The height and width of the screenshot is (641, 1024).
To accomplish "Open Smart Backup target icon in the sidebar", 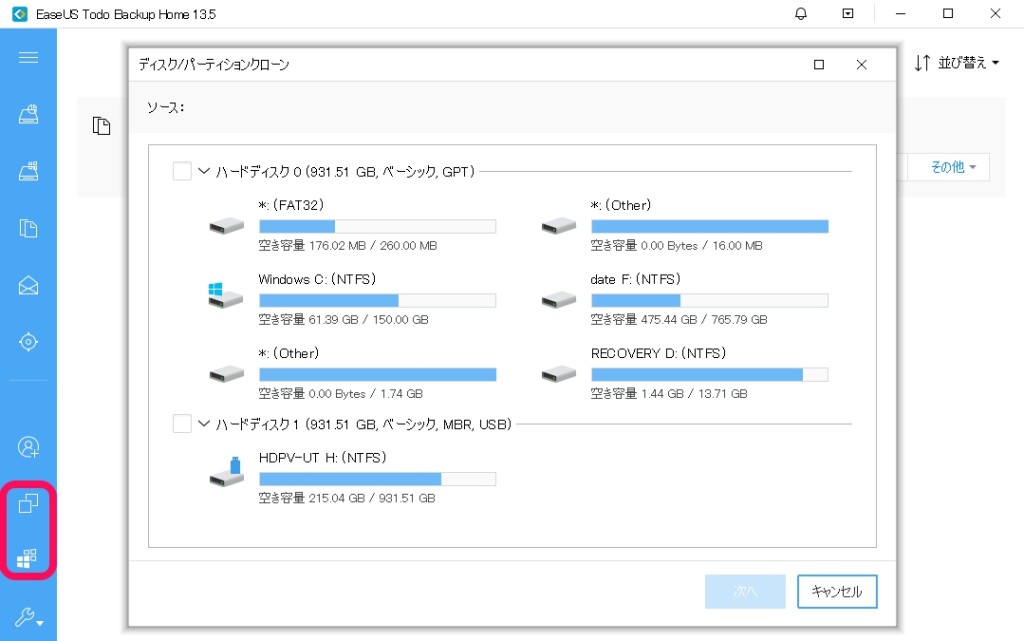I will click(x=28, y=341).
